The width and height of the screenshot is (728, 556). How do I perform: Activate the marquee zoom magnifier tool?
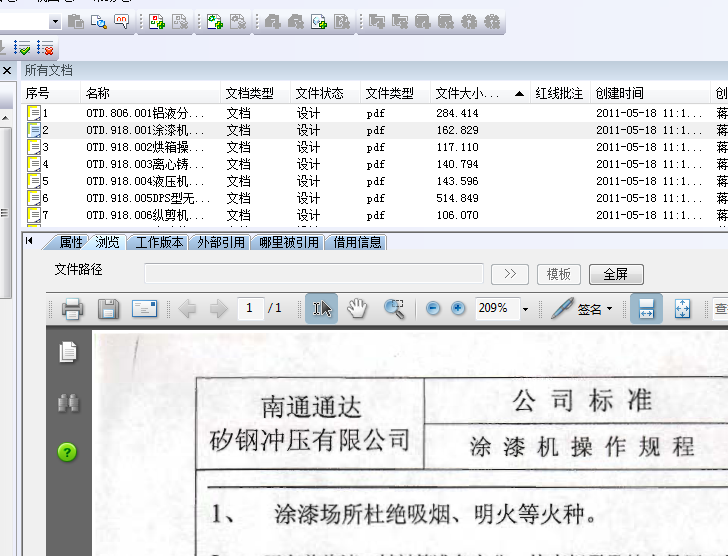point(394,309)
